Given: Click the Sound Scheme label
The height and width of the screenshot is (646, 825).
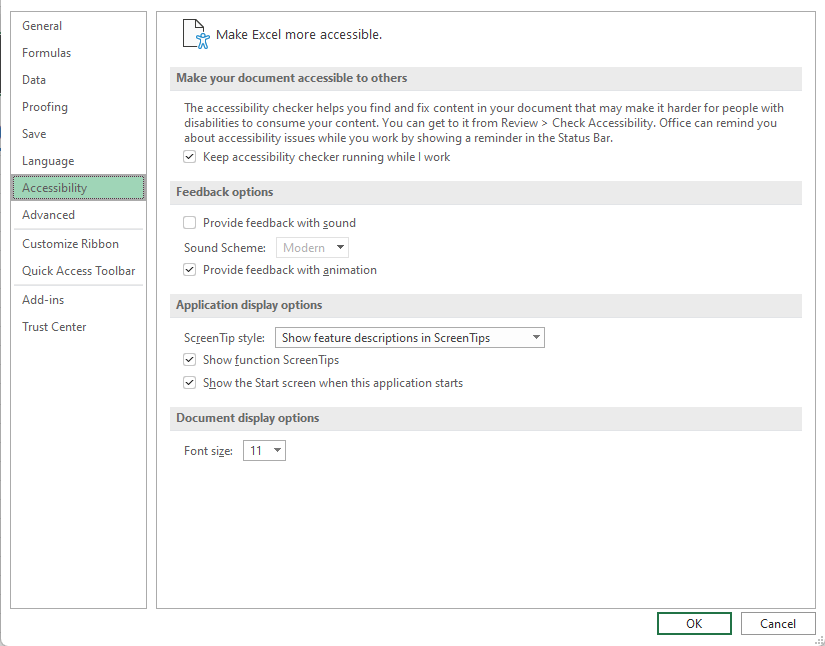Looking at the screenshot, I should click(225, 248).
